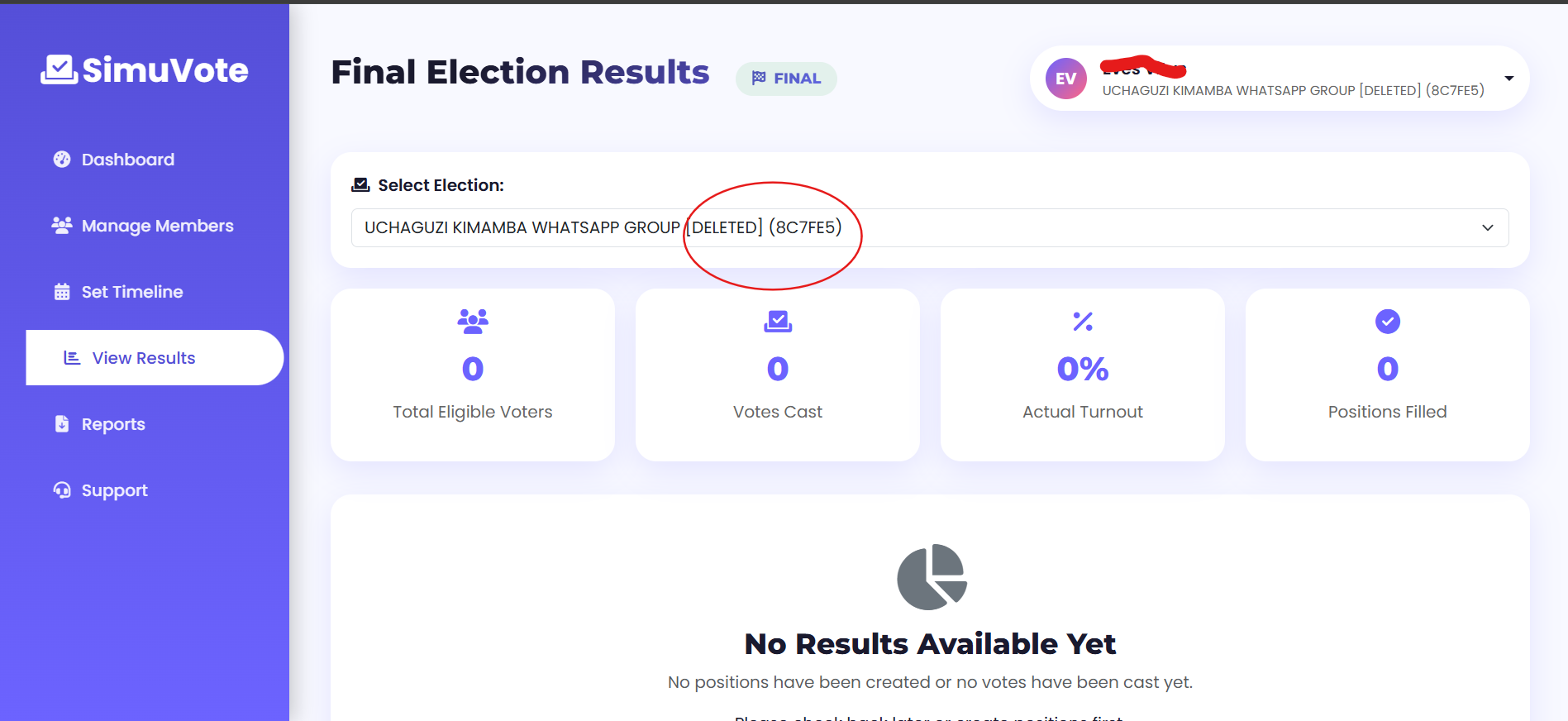Click the Actual Turnout percent icon

coord(1082,322)
